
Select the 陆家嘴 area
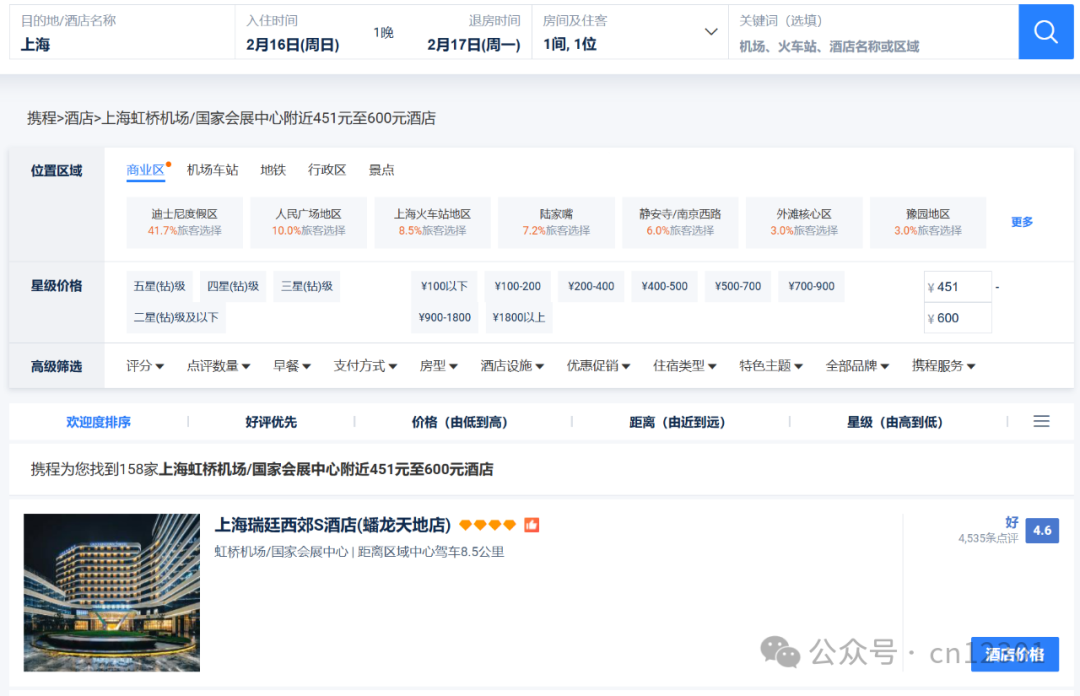point(556,222)
